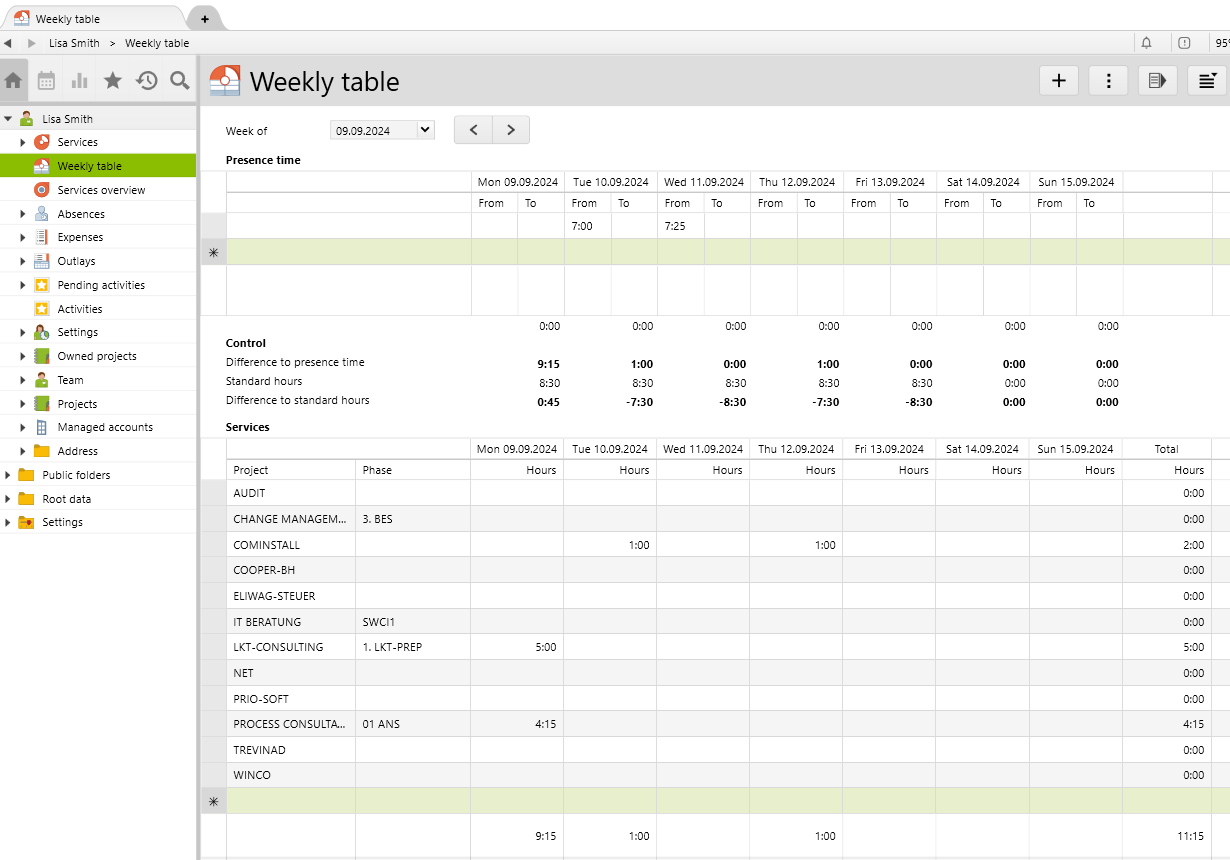Click the search magnifier icon

pos(180,81)
